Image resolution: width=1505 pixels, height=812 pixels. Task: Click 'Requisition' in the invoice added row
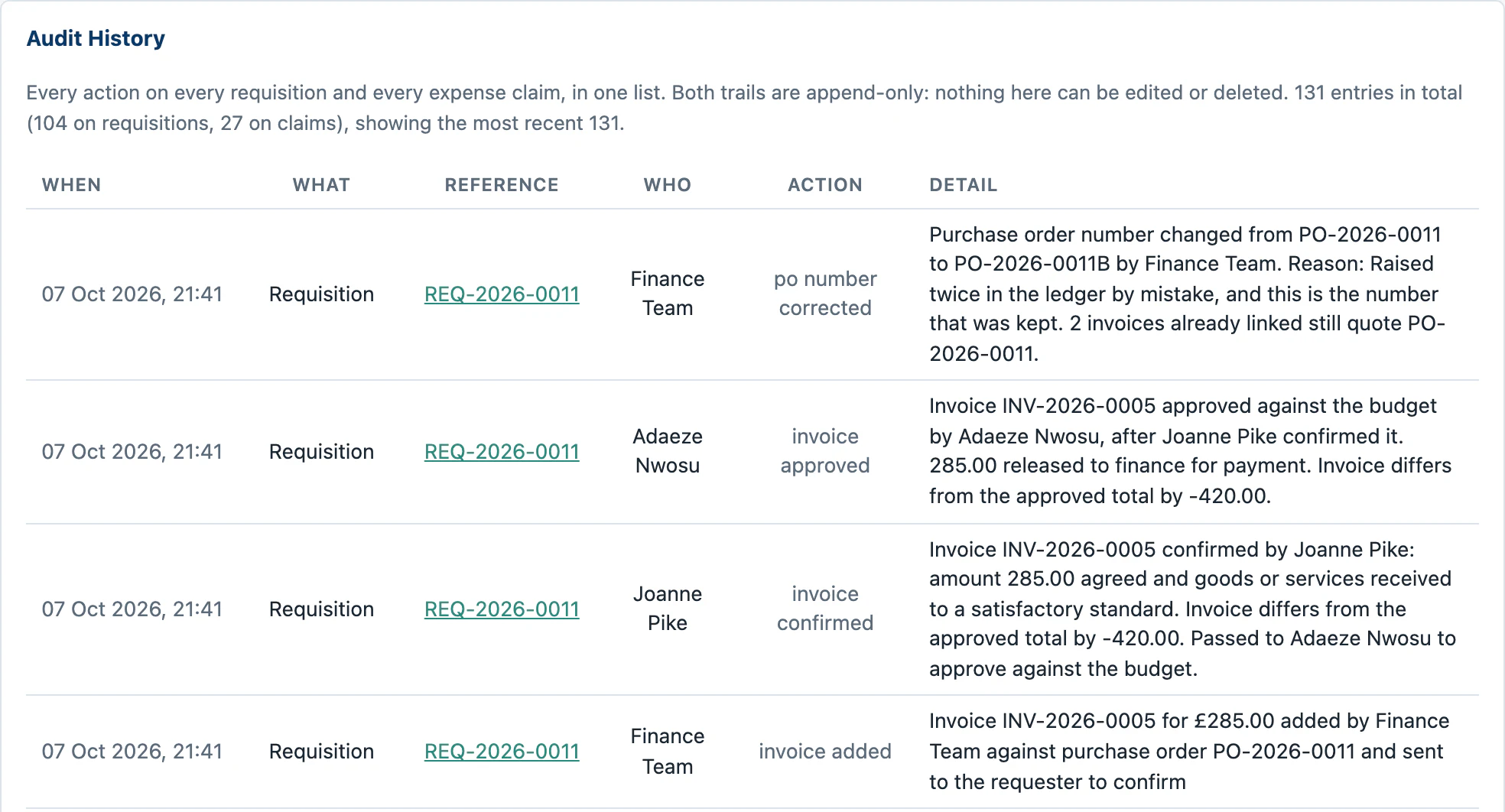click(x=321, y=752)
